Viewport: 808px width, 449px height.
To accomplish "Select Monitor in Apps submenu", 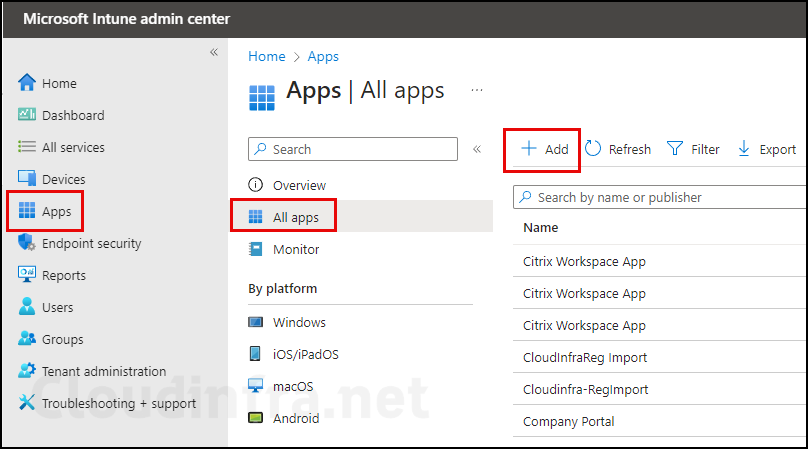I will (296, 250).
